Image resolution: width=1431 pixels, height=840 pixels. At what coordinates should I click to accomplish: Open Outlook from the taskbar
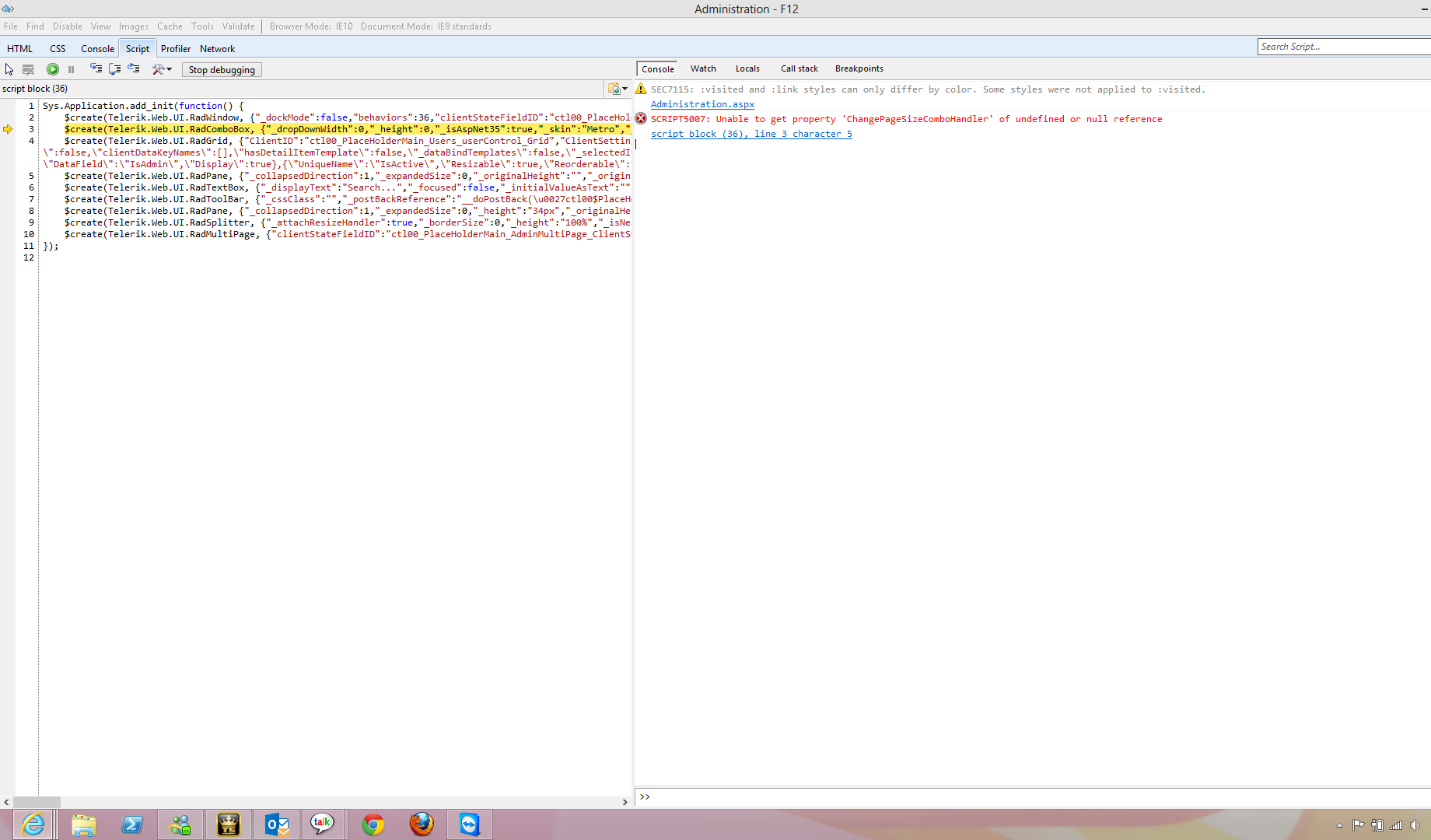[x=277, y=824]
